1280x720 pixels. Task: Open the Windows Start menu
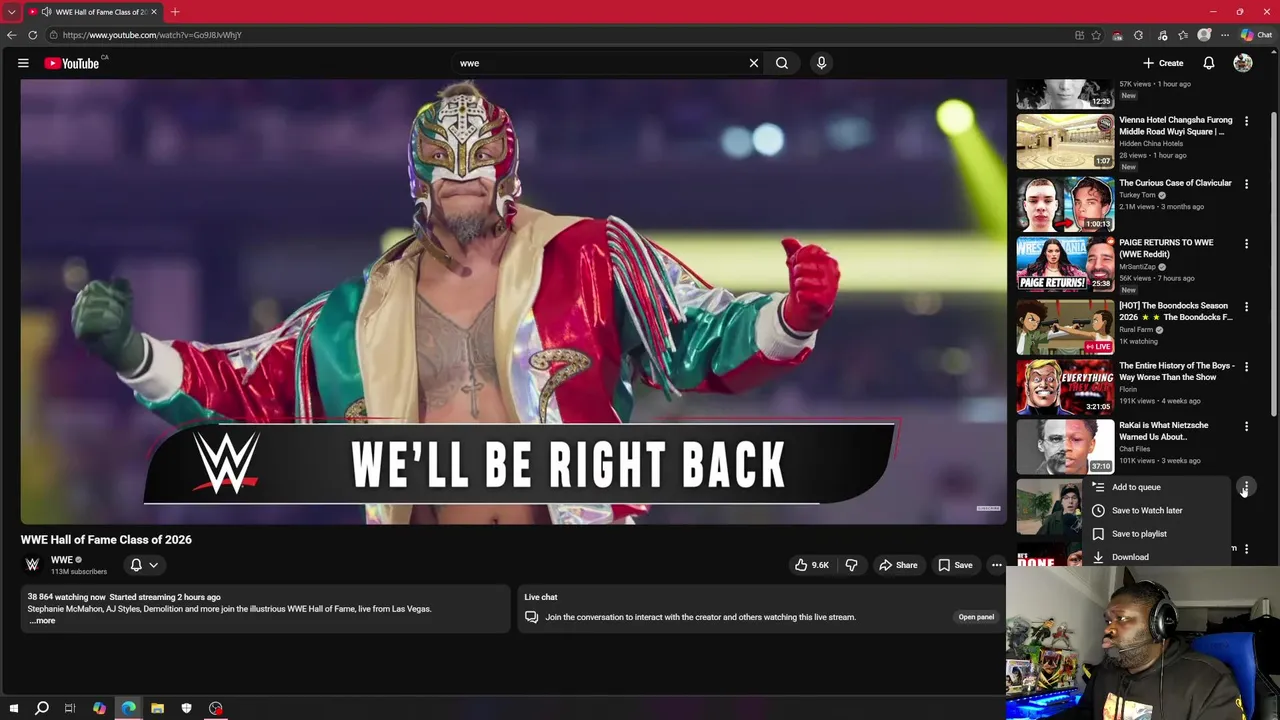(x=13, y=708)
